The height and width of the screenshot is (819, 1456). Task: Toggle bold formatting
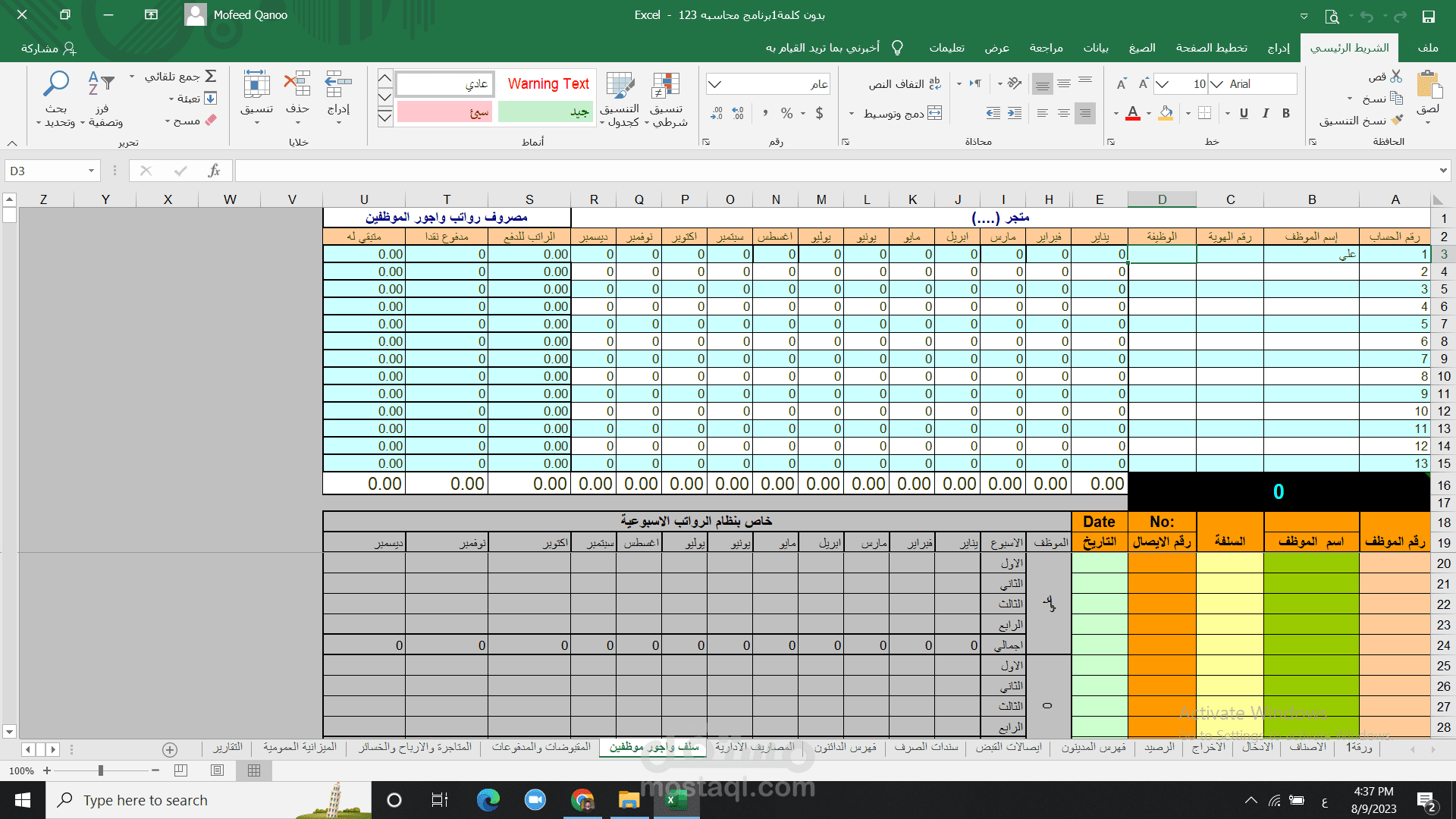tap(1286, 114)
